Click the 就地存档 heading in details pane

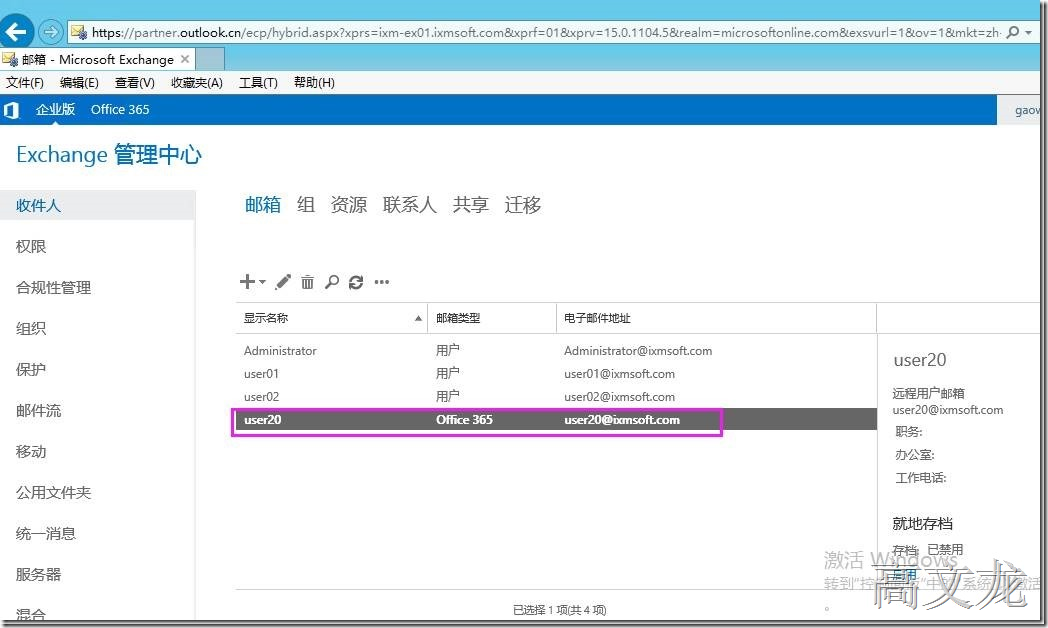pos(922,524)
